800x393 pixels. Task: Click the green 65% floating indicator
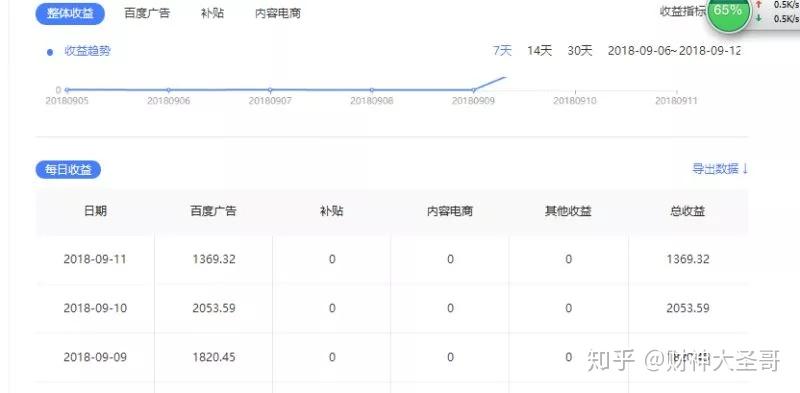point(728,11)
